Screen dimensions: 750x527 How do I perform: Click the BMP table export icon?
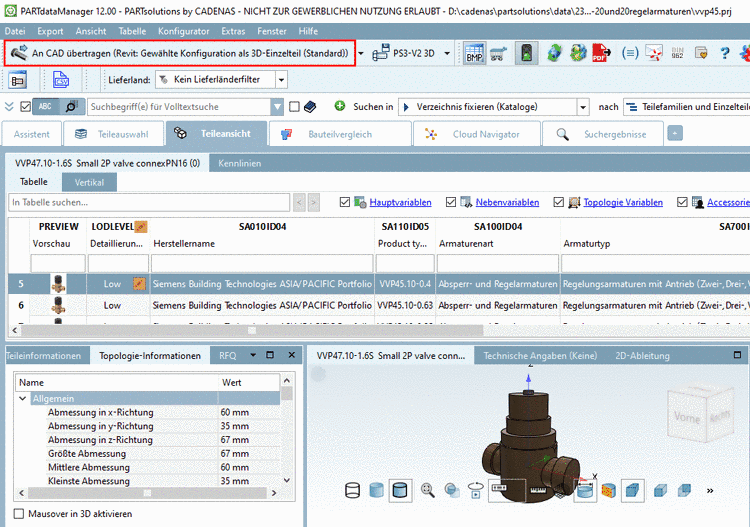click(x=474, y=53)
